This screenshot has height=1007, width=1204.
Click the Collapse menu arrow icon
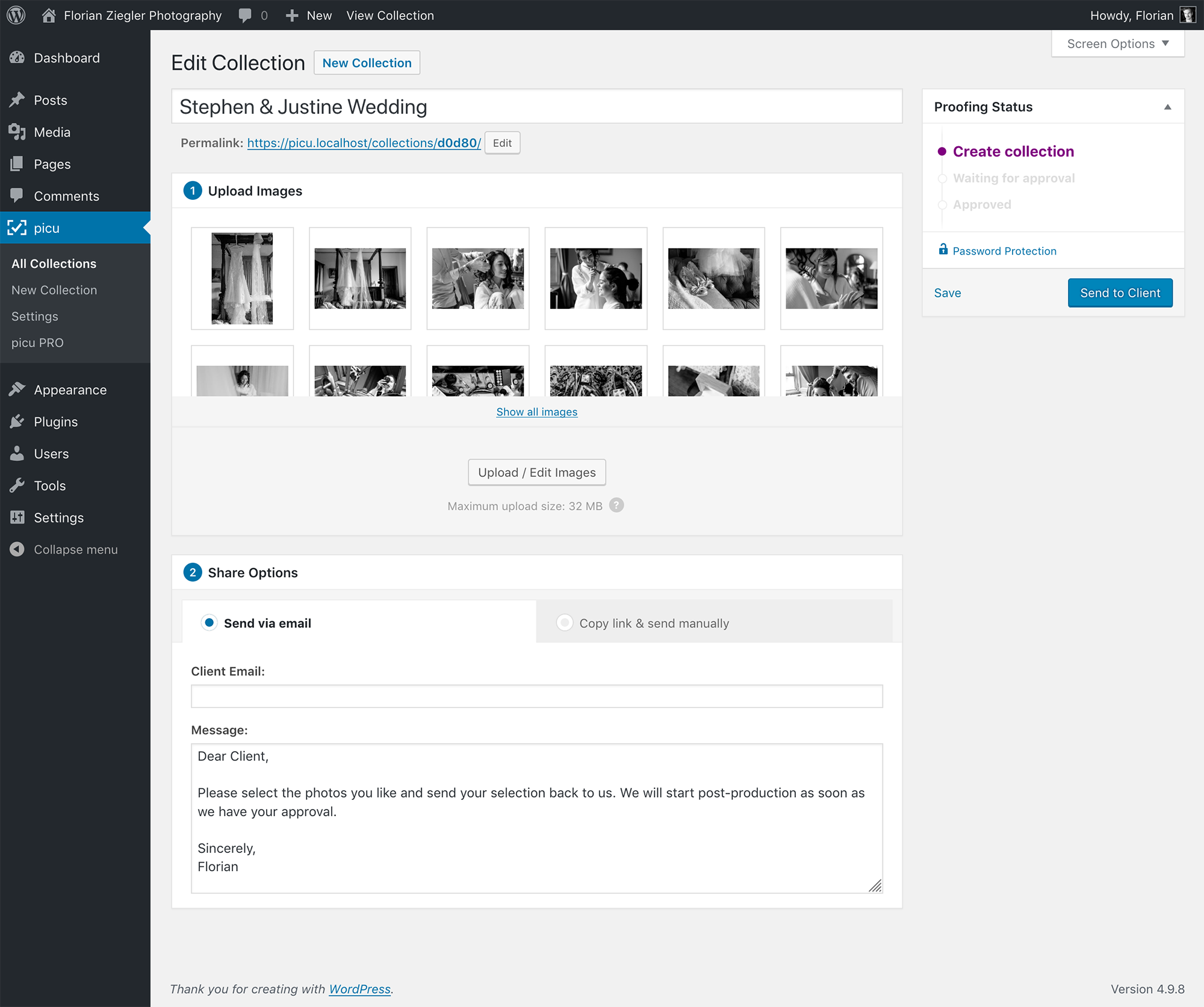click(17, 549)
